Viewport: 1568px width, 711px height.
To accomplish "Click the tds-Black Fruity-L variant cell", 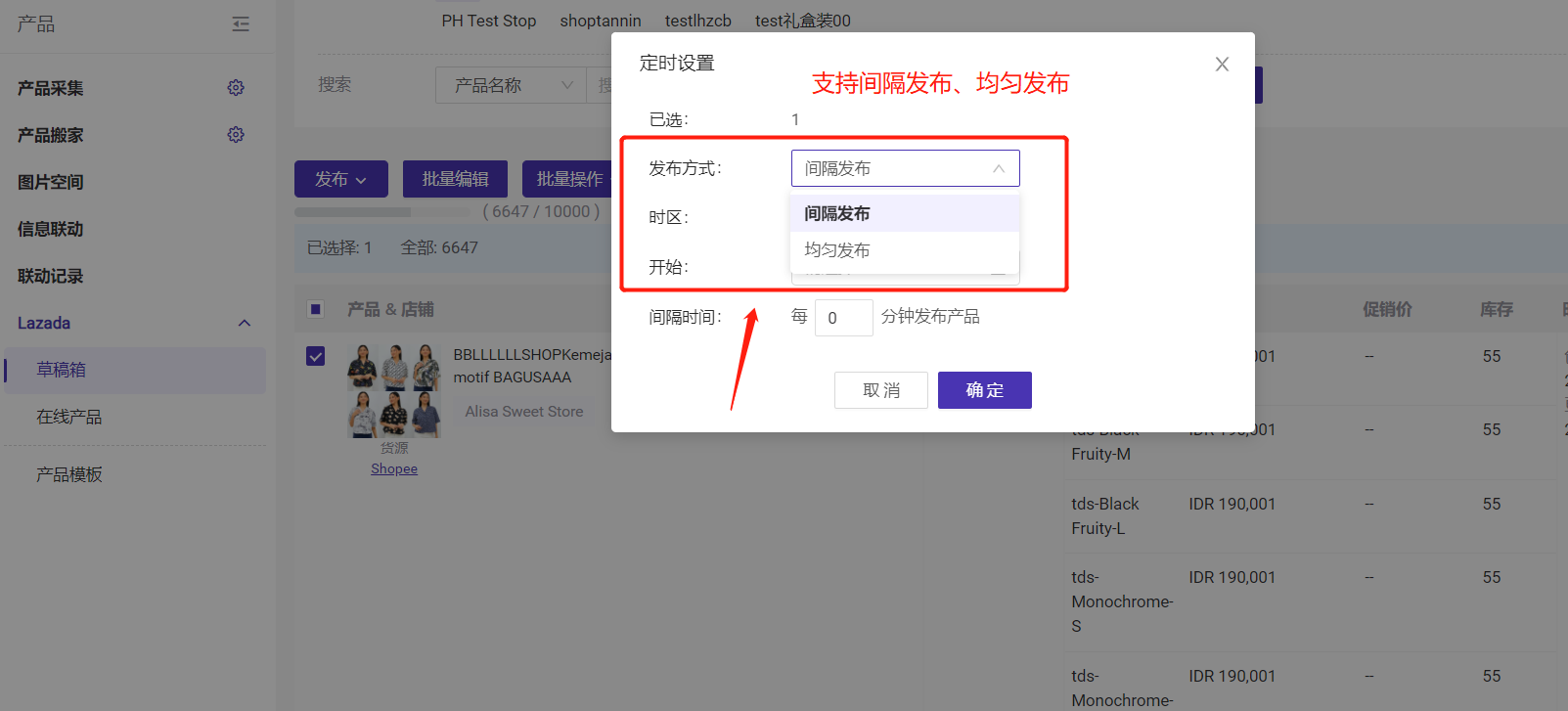I will 1105,515.
